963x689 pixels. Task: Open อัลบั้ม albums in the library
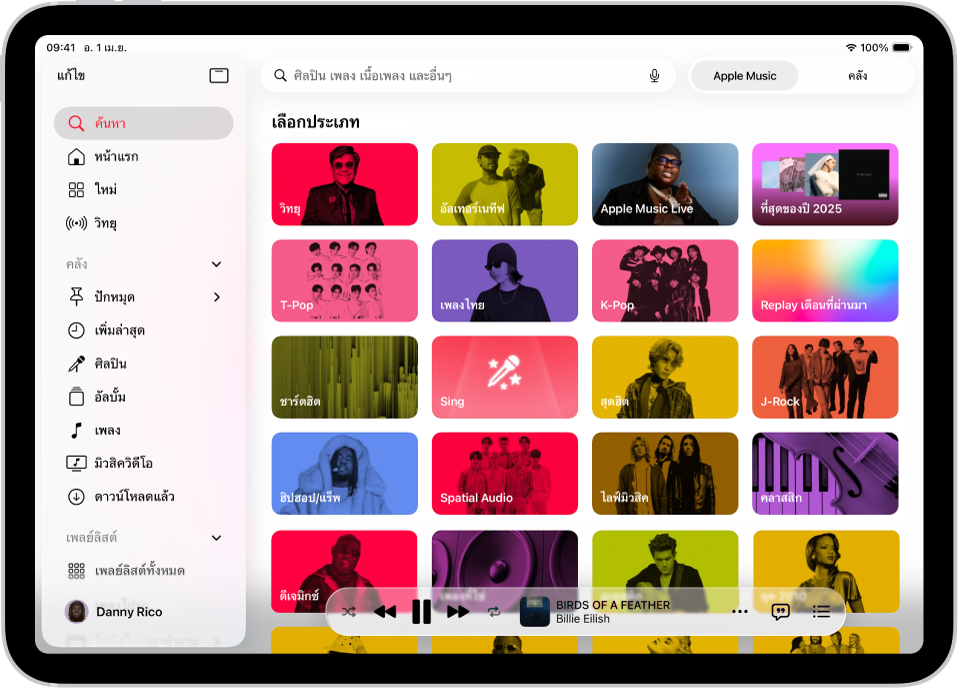point(144,397)
